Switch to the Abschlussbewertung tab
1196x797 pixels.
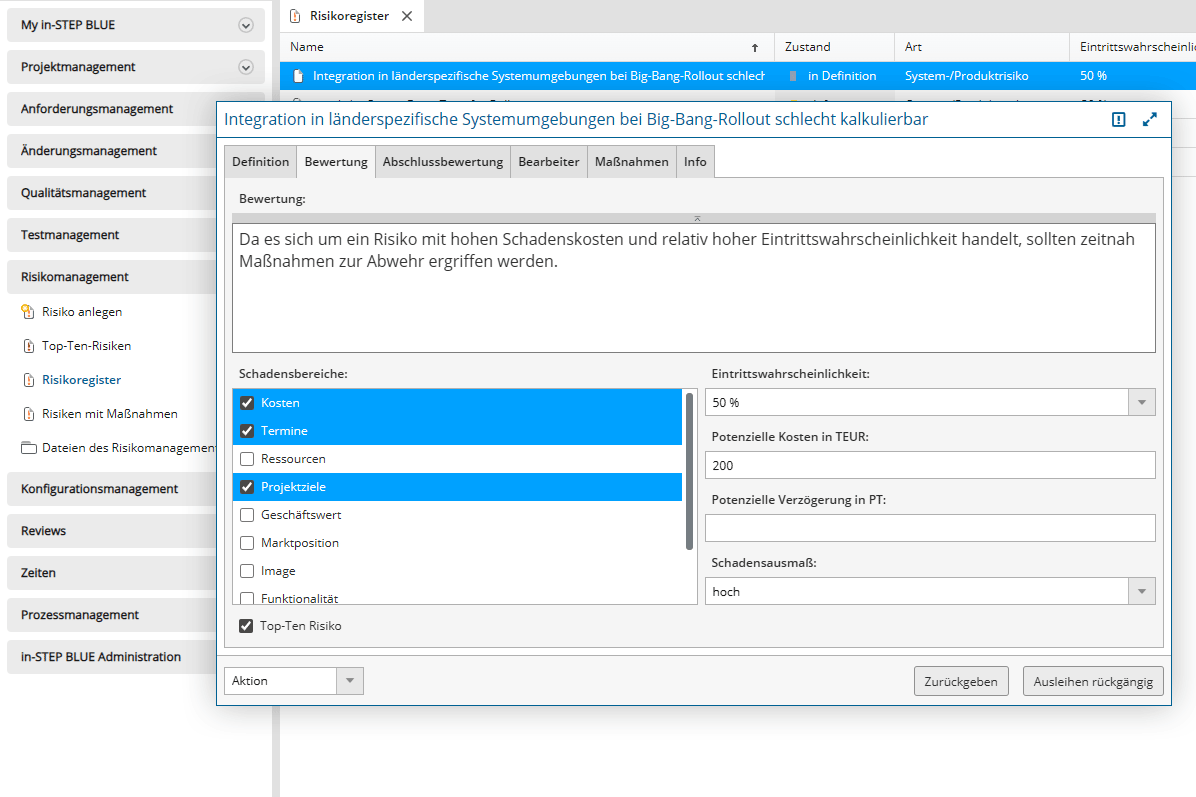pyautogui.click(x=442, y=162)
